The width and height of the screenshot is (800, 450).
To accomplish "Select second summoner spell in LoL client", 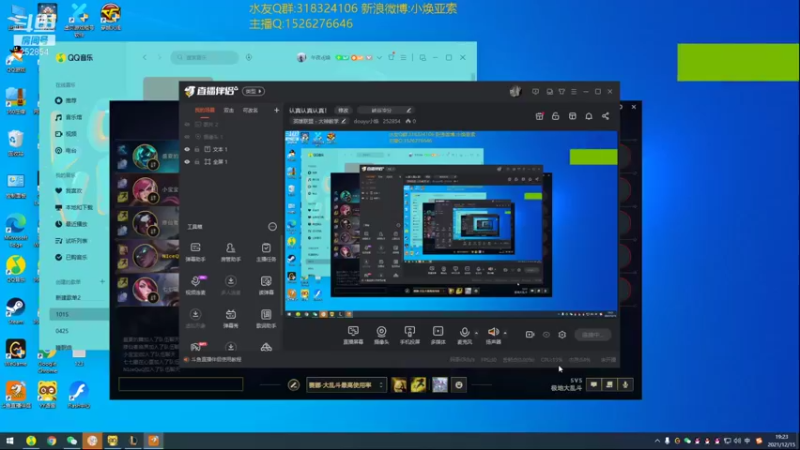I will click(418, 385).
